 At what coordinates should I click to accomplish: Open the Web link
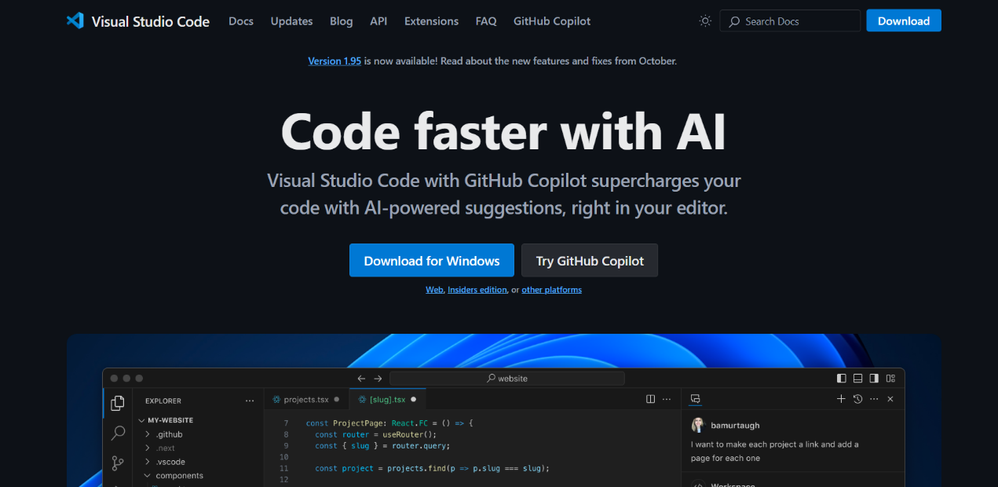(x=434, y=290)
